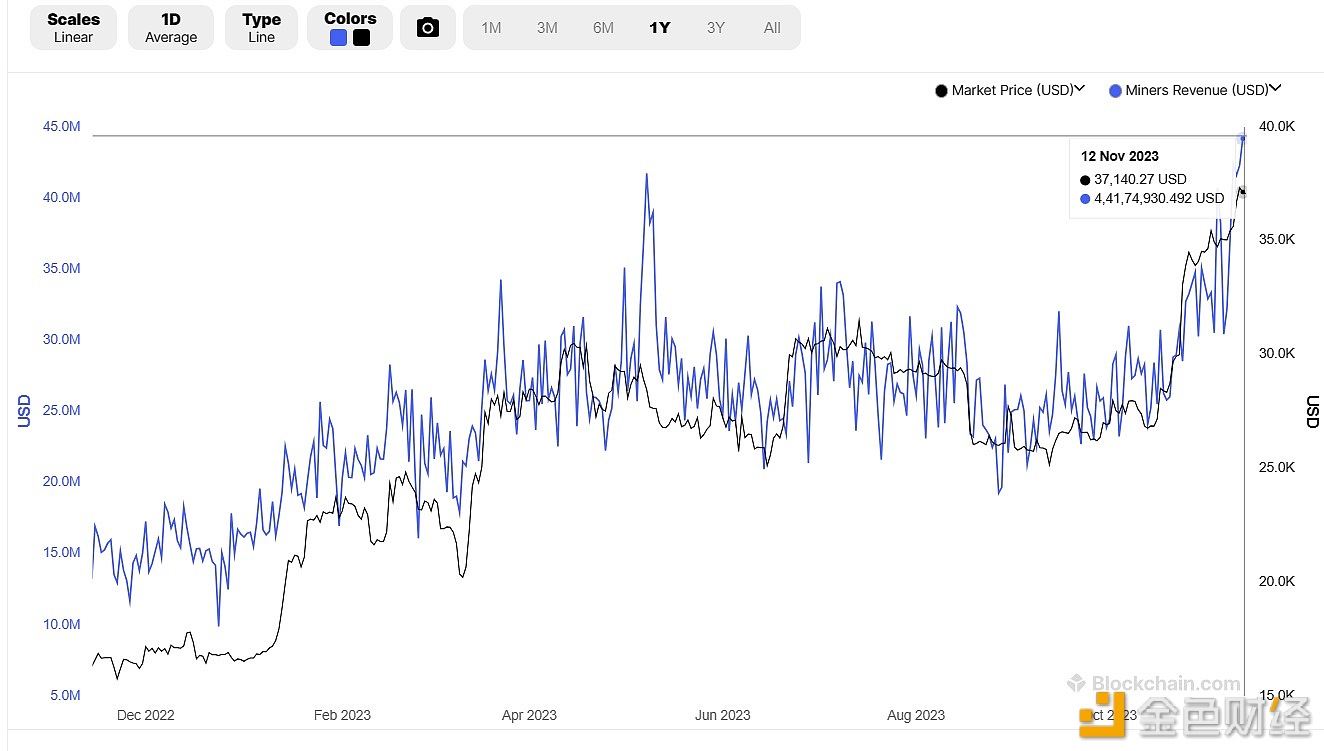Click the 4,41,74,930.492 USD tooltip value
The width and height of the screenshot is (1324, 751).
1159,198
